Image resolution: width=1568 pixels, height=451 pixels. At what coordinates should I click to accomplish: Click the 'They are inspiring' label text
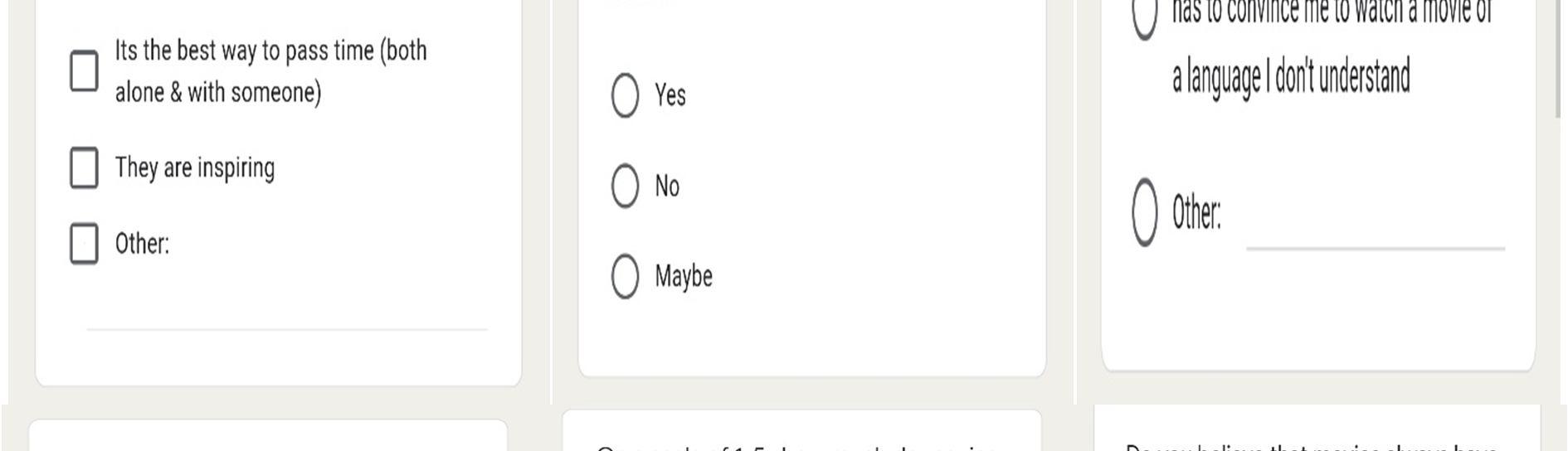pos(195,167)
